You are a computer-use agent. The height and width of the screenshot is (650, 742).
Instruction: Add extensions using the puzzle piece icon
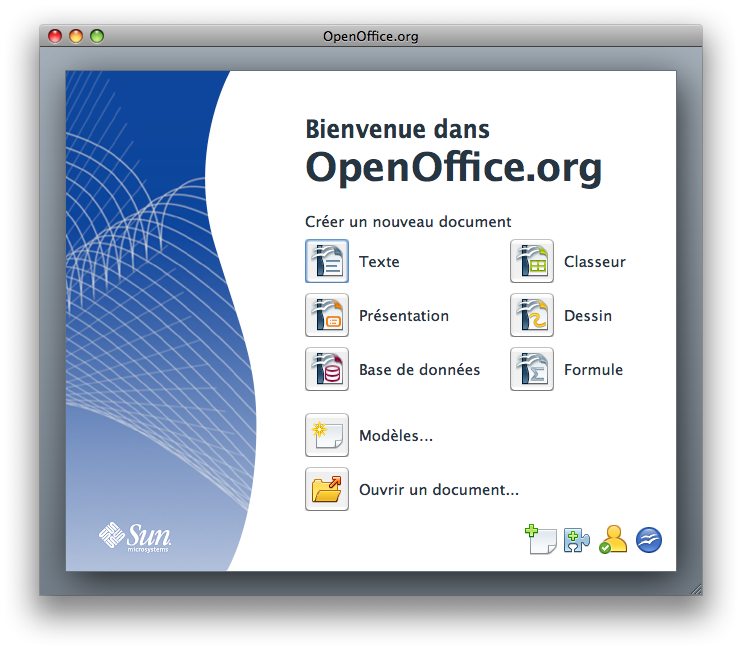click(x=577, y=540)
